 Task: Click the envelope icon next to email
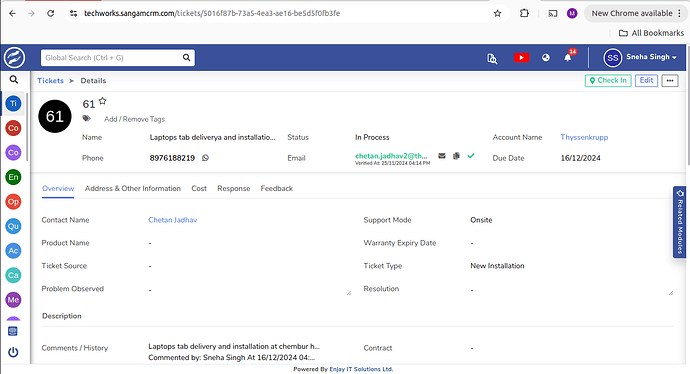point(442,156)
